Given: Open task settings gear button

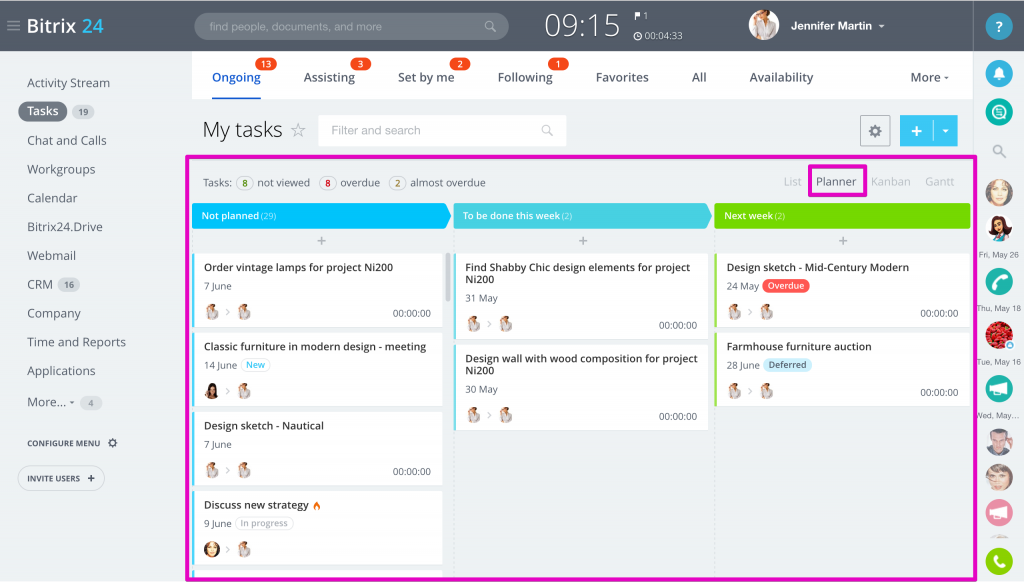Looking at the screenshot, I should click(875, 131).
